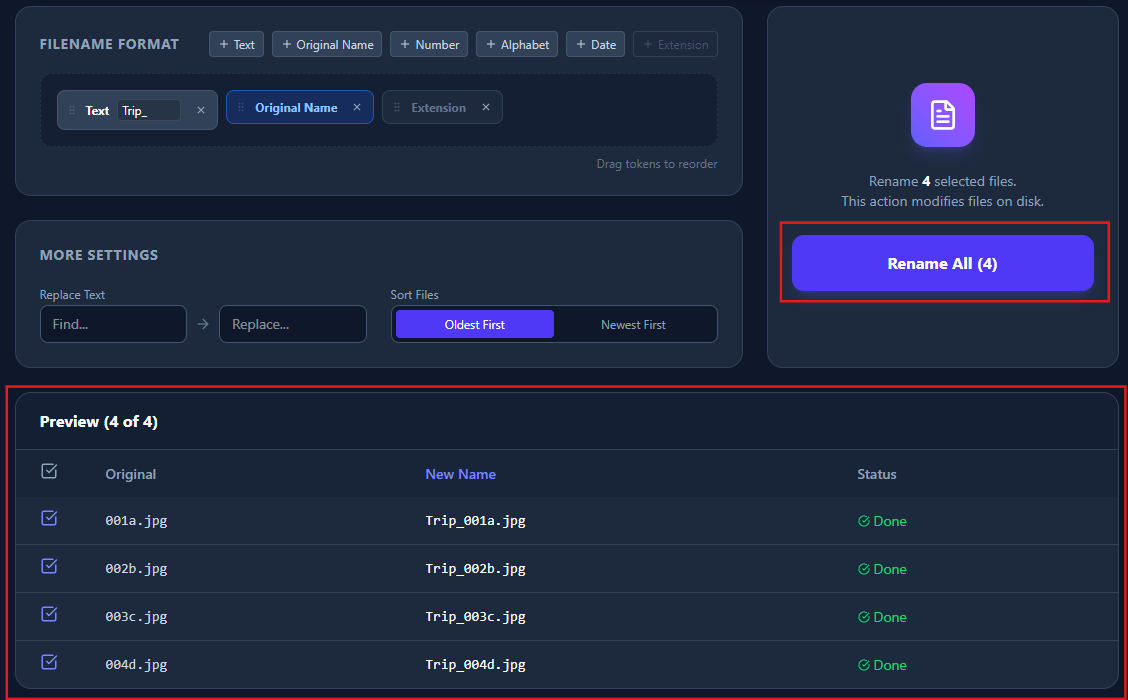The width and height of the screenshot is (1128, 700).
Task: Click 'This action modifies files on disk' text
Action: pos(942,201)
